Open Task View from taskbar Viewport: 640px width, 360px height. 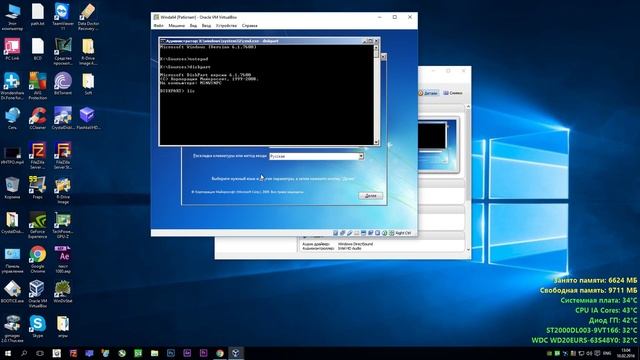[40, 353]
